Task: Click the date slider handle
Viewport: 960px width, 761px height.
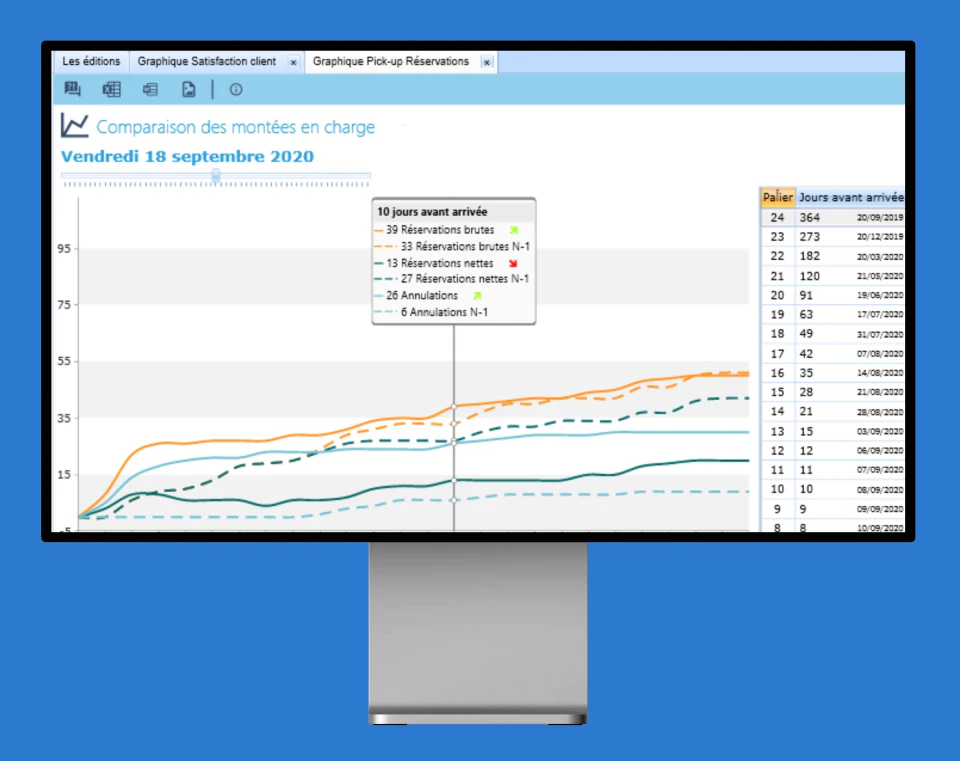Action: click(x=216, y=175)
